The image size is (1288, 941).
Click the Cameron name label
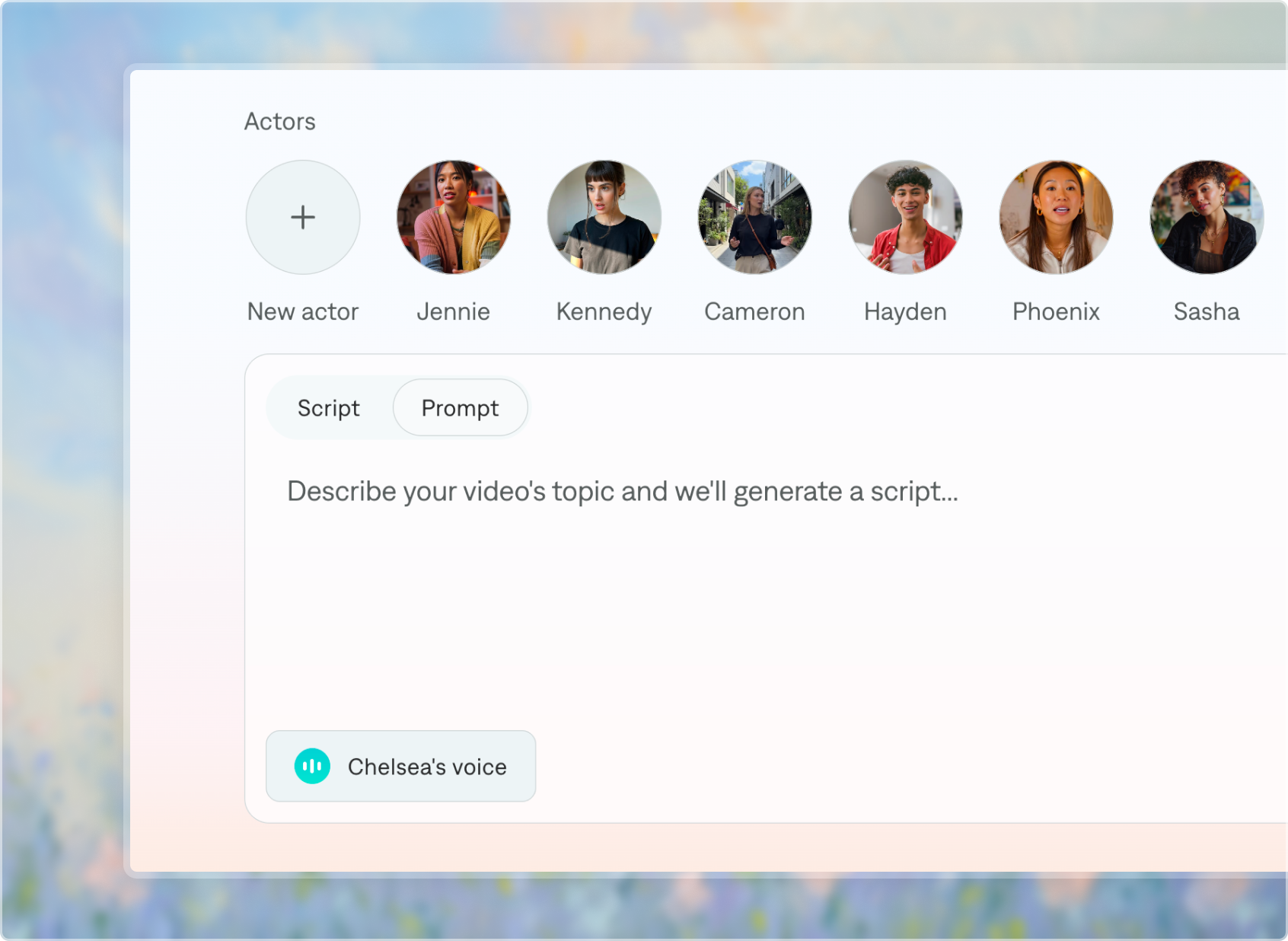[755, 311]
